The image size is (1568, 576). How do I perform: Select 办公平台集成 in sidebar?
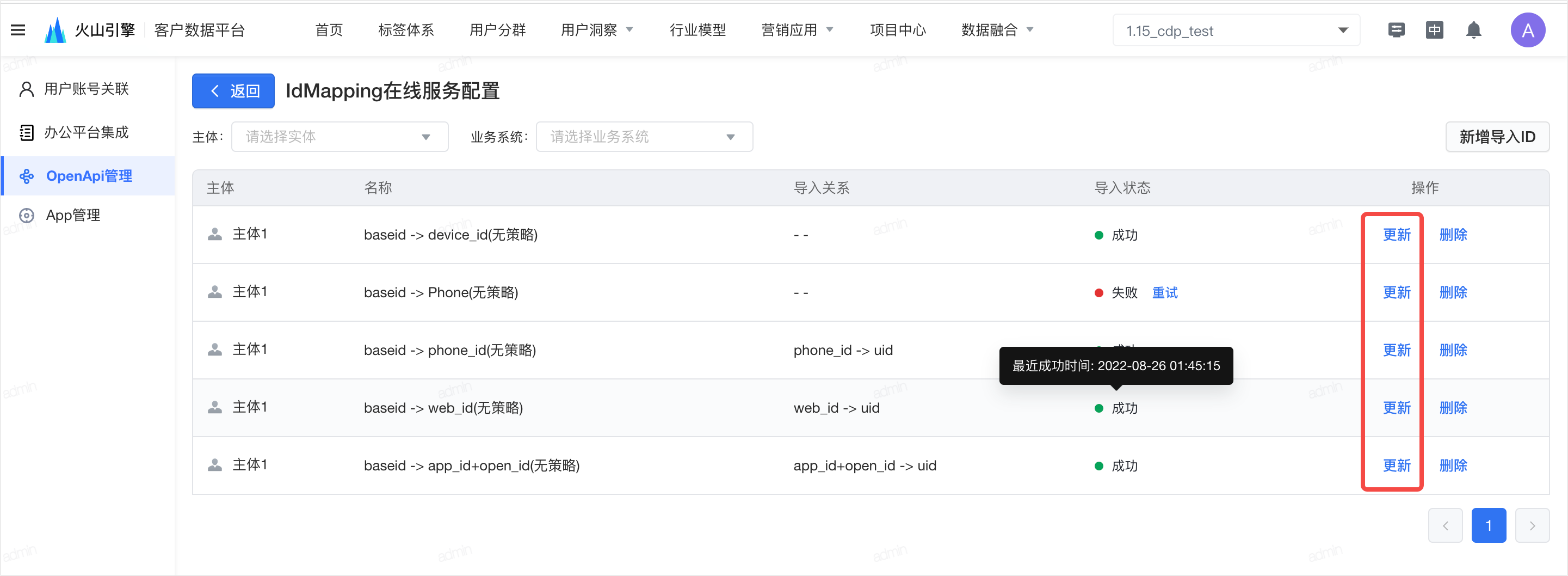pos(88,132)
